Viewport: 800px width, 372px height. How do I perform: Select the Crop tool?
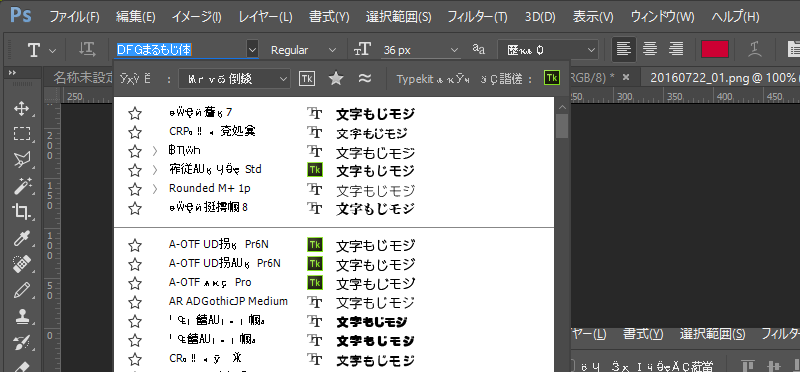(21, 211)
